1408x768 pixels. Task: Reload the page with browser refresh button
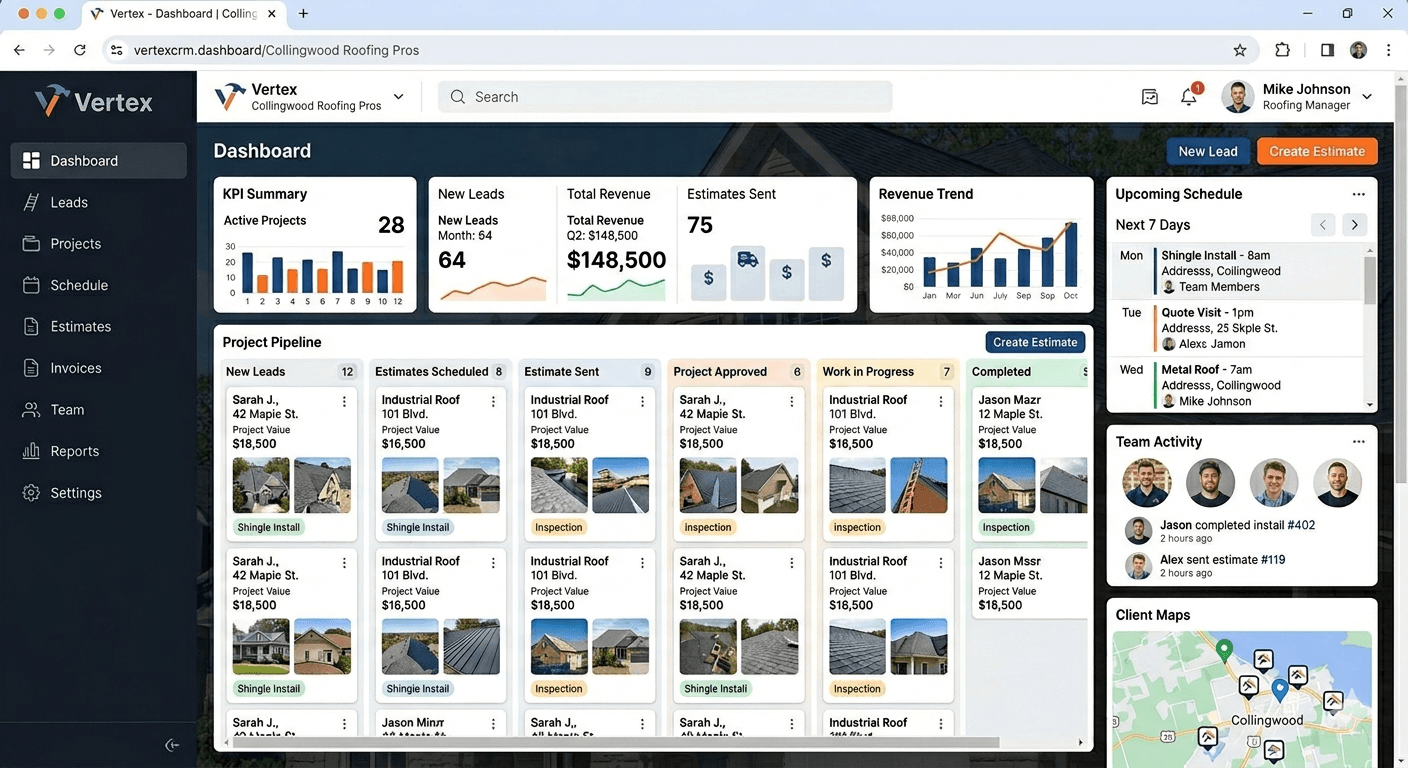point(80,50)
